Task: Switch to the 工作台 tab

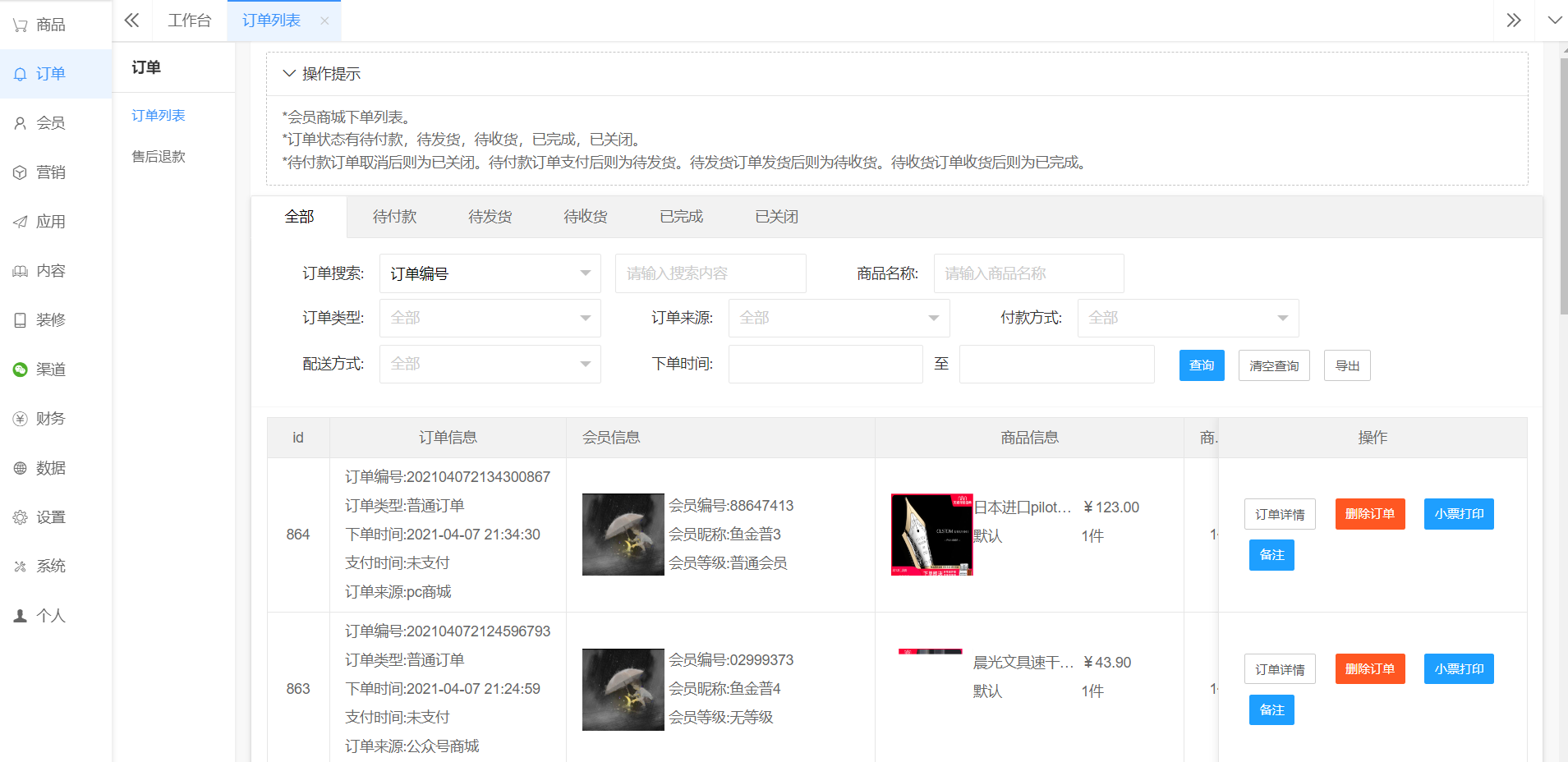Action: coord(190,21)
